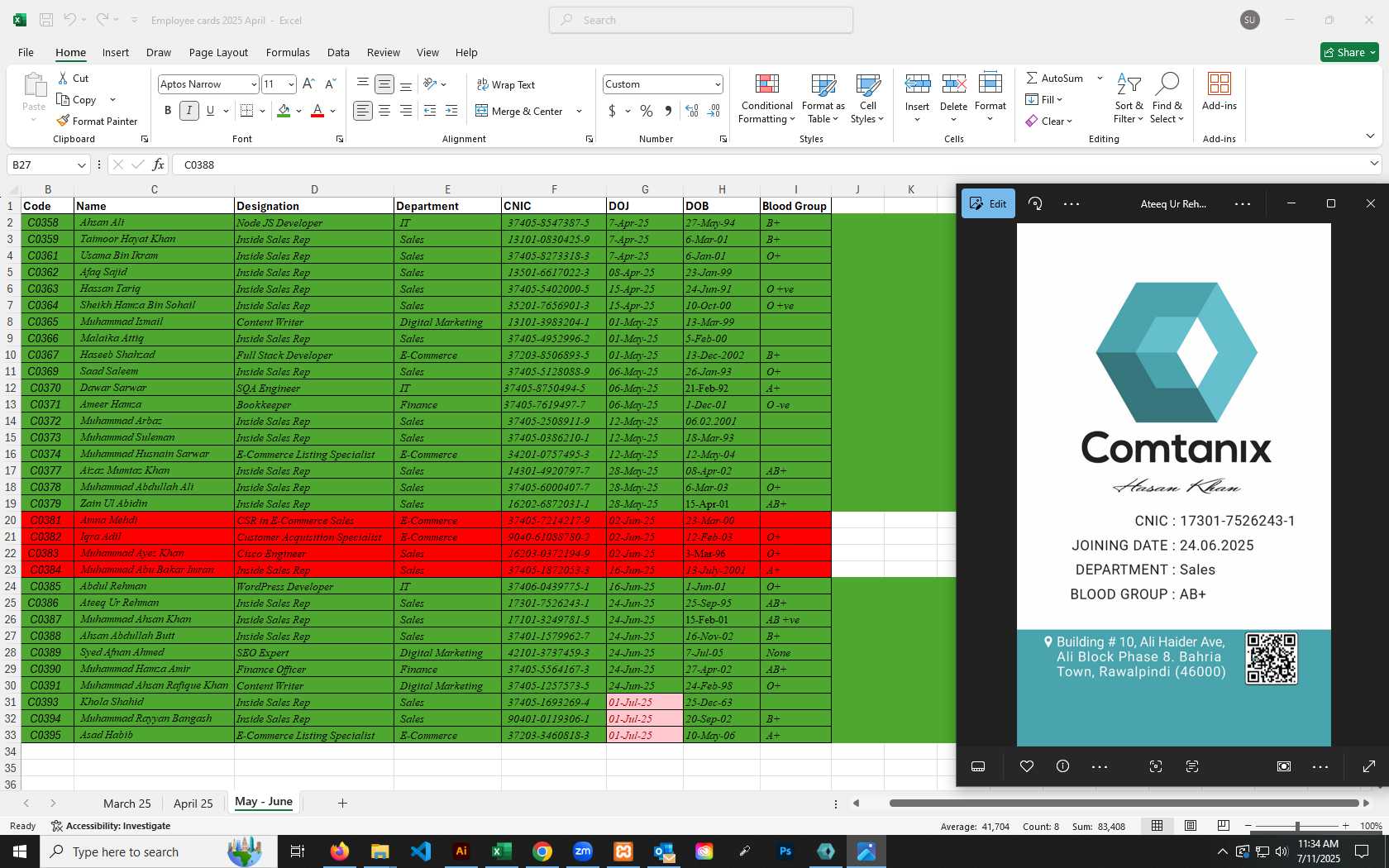1389x868 pixels.
Task: Switch to Page Break Preview in status bar
Action: pyautogui.click(x=1224, y=826)
